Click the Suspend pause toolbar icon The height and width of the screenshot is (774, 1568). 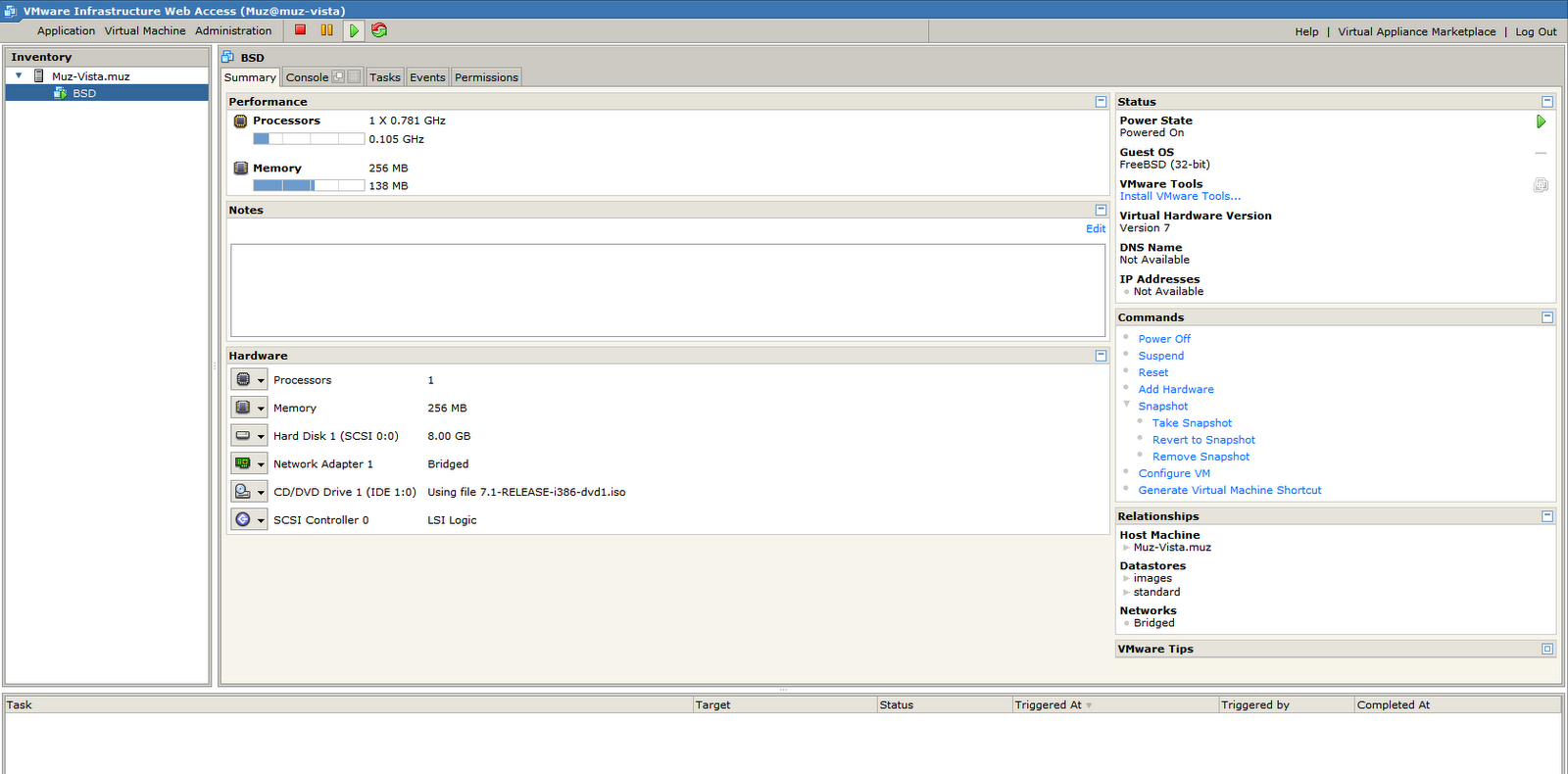click(x=327, y=30)
